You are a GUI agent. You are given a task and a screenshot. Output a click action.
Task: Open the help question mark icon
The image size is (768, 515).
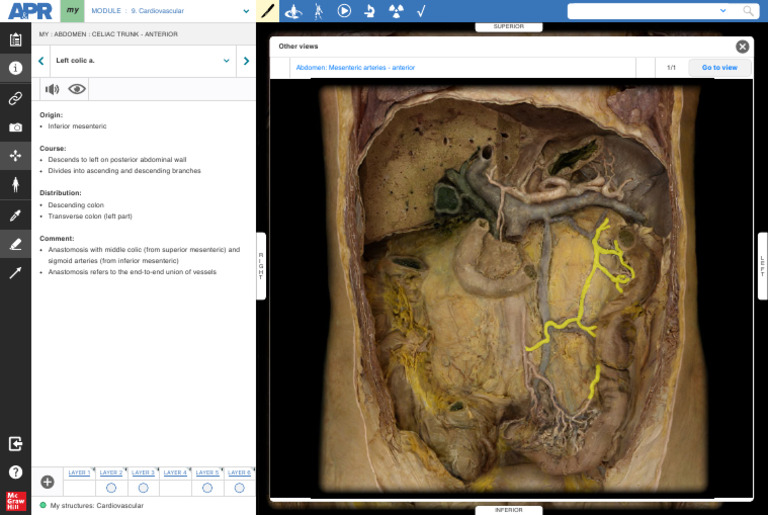click(15, 472)
